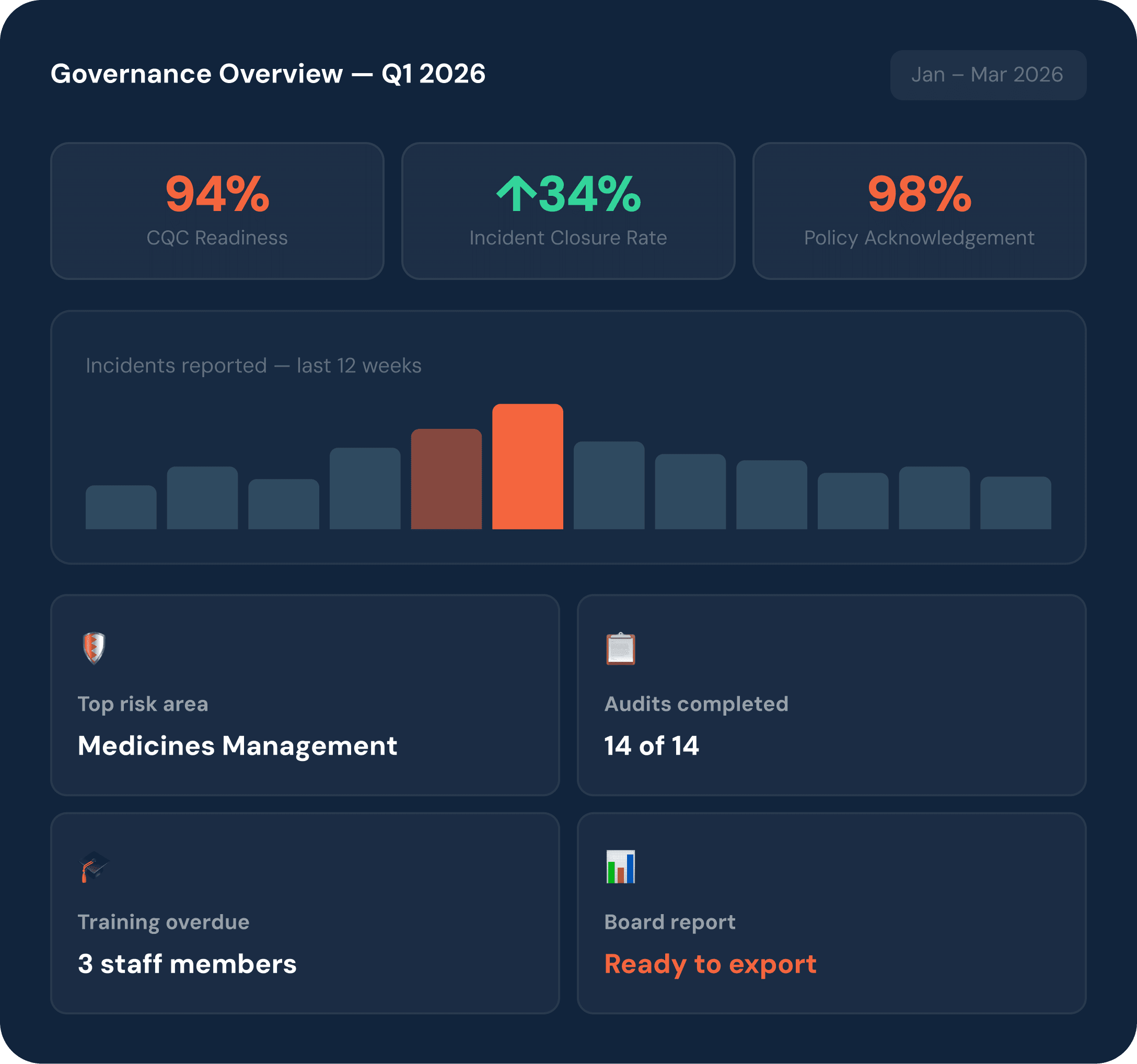View the 14 of 14 audits completed
Screen dimensions: 1137x1064
click(x=652, y=745)
